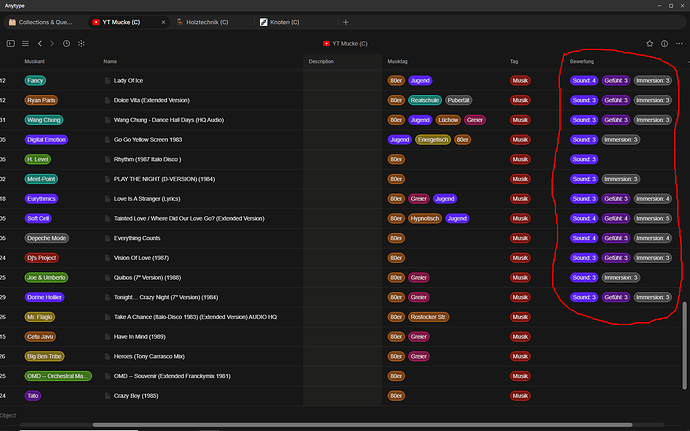Select the Depeche Mode tag

point(47,238)
